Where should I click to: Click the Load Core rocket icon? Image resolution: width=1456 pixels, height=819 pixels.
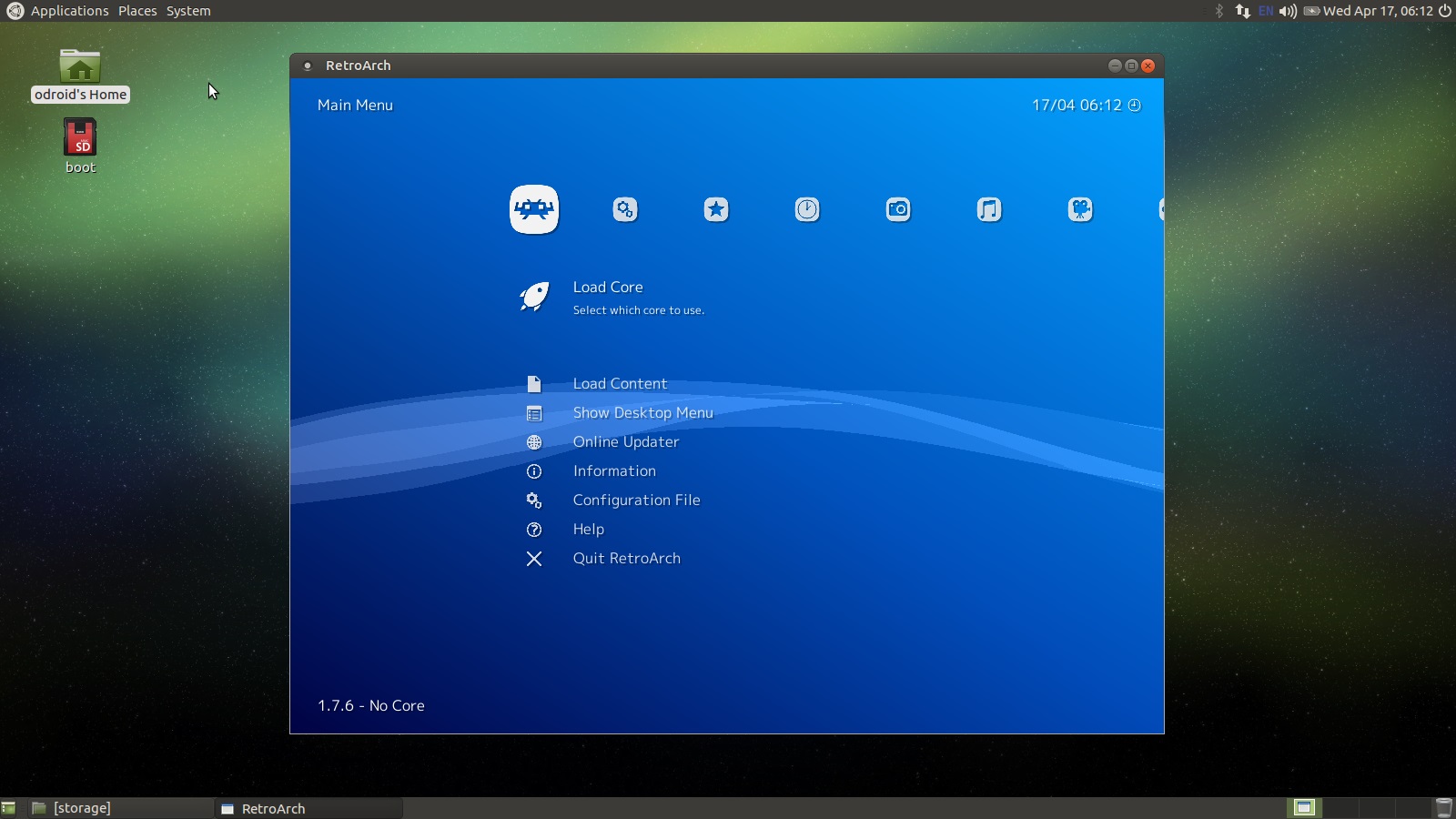coord(534,296)
